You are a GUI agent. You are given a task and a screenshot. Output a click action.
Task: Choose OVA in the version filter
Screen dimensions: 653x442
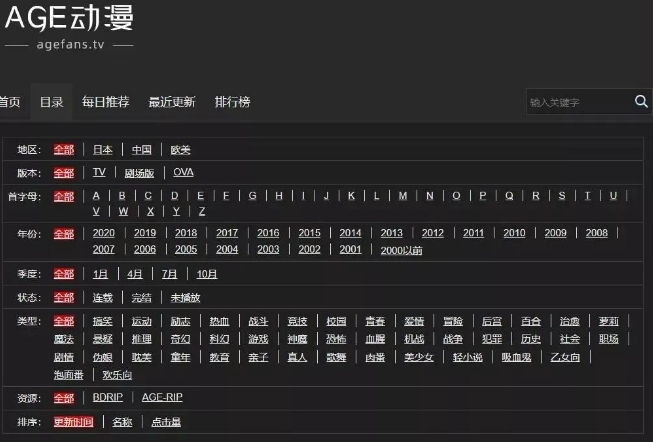click(183, 172)
